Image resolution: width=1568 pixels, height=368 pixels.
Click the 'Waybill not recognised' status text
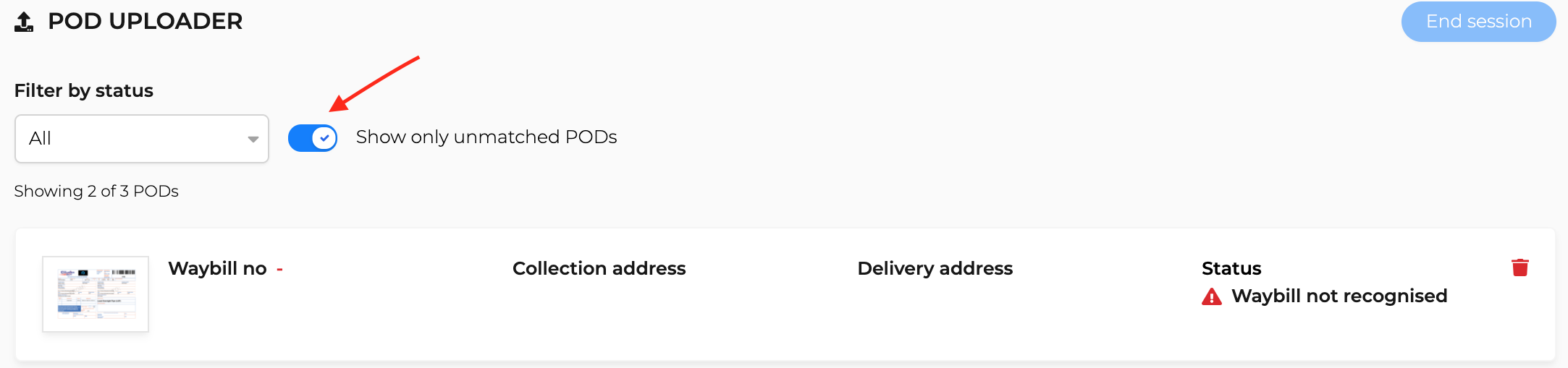click(1339, 296)
